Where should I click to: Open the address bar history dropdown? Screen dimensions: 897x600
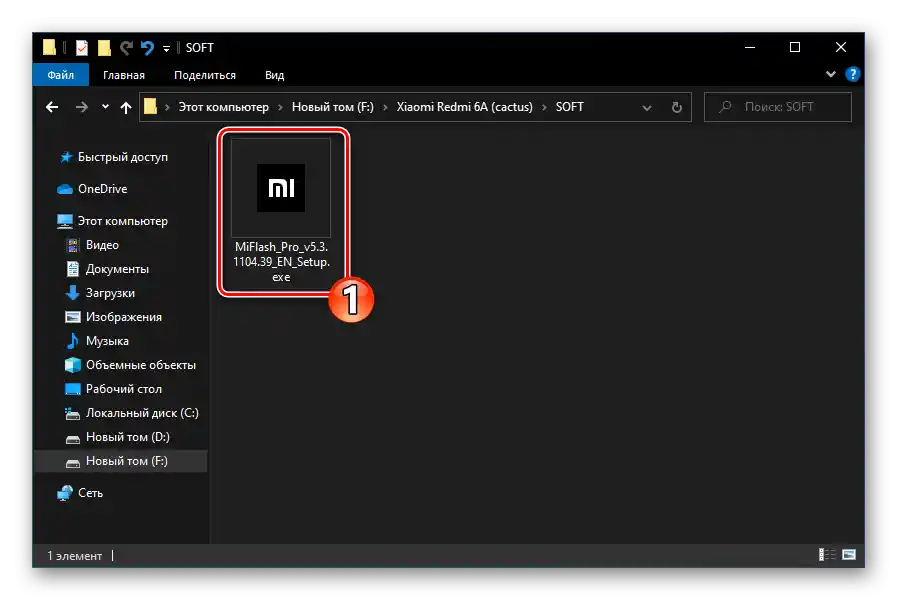click(646, 107)
